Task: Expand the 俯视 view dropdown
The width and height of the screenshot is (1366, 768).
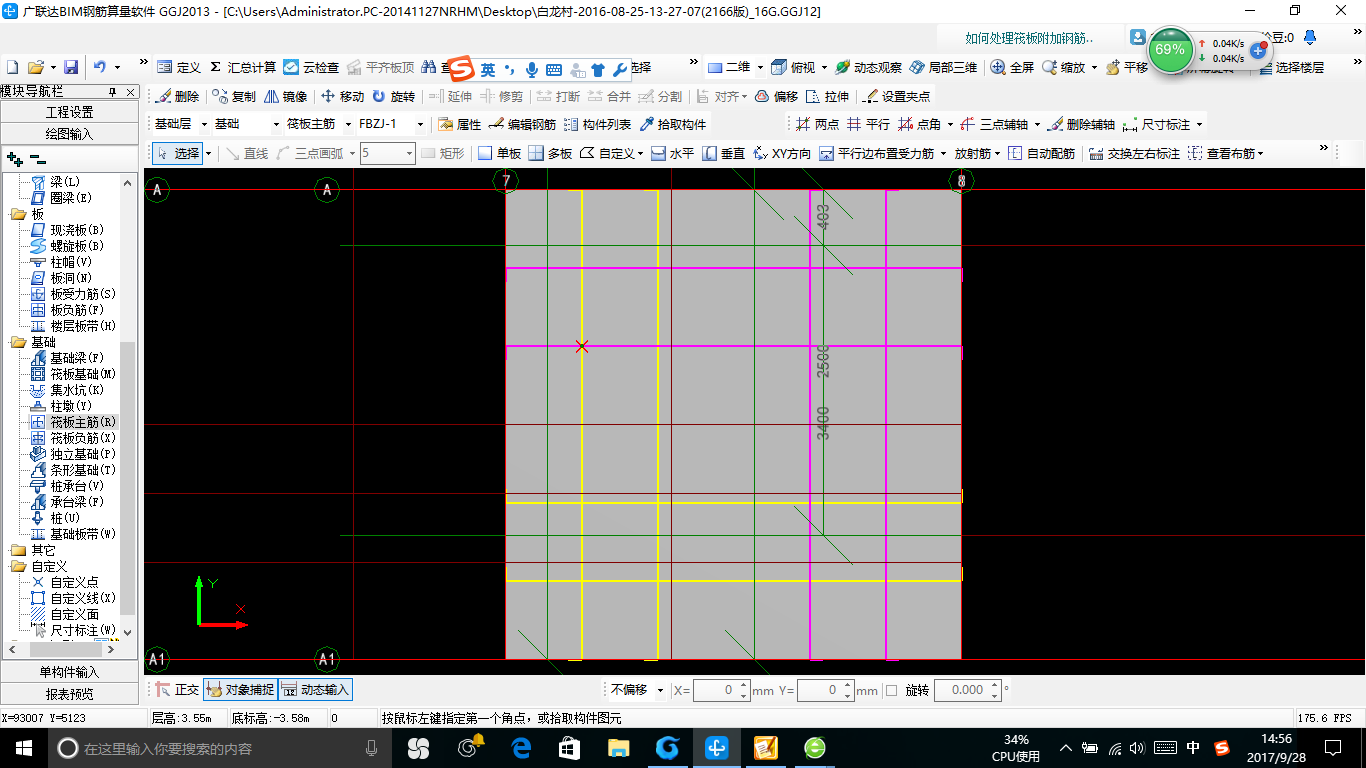Action: click(x=825, y=68)
